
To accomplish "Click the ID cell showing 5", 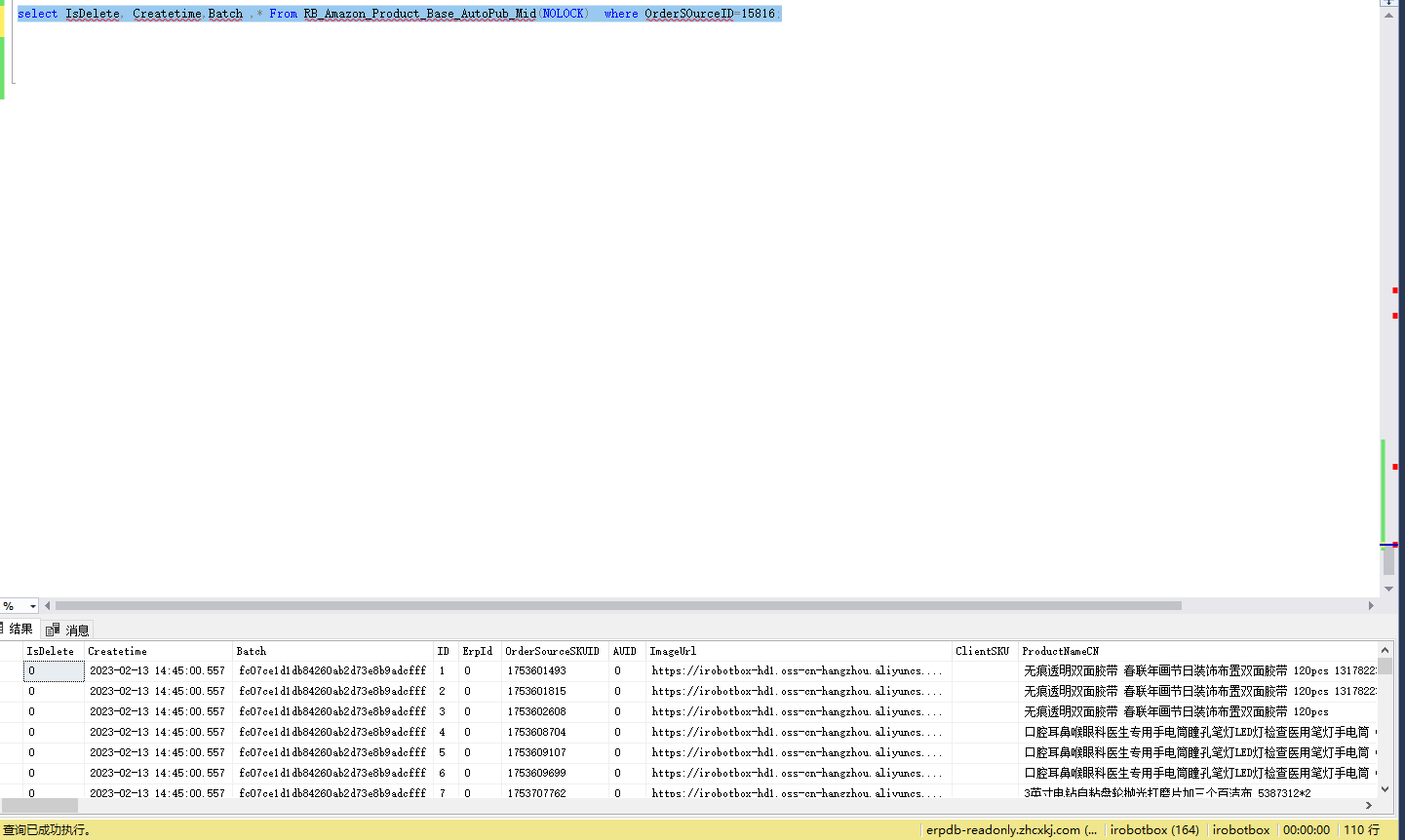I will click(447, 753).
